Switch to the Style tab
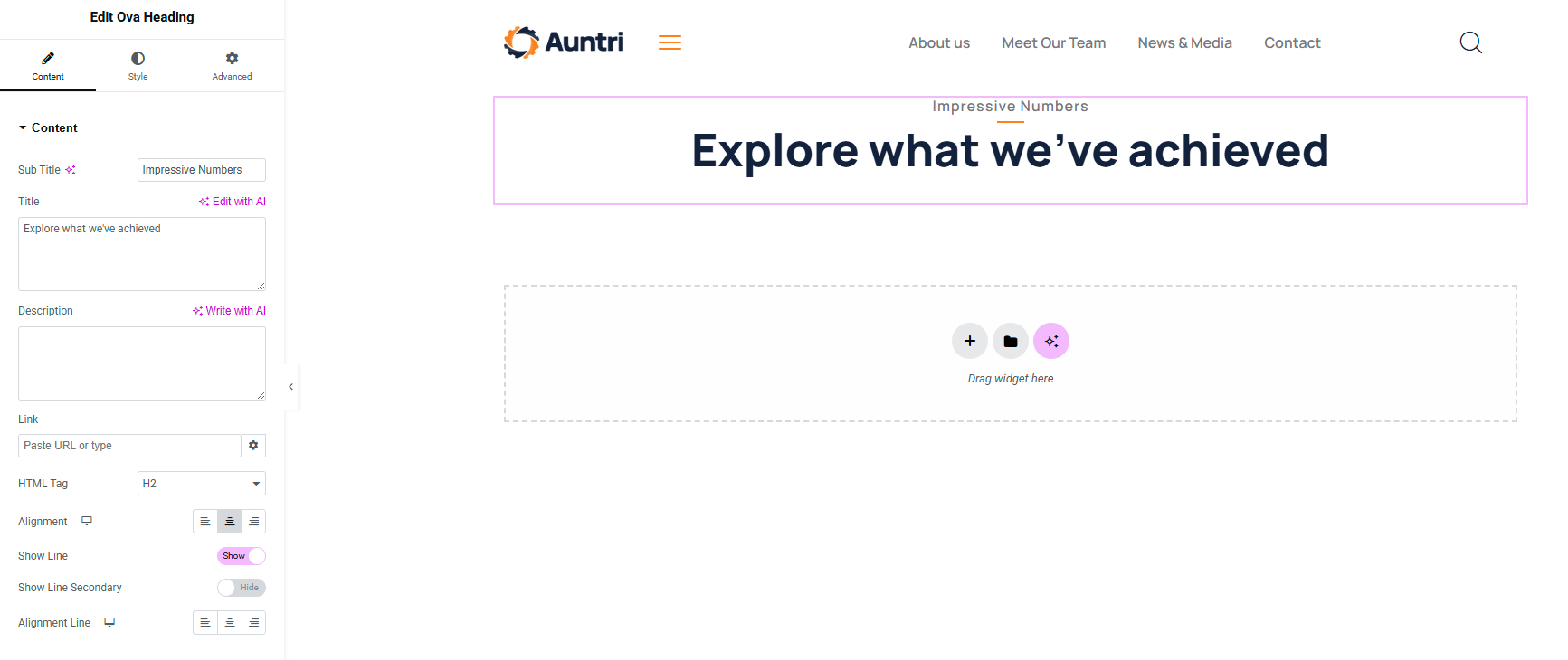1568x660 pixels. (x=138, y=66)
